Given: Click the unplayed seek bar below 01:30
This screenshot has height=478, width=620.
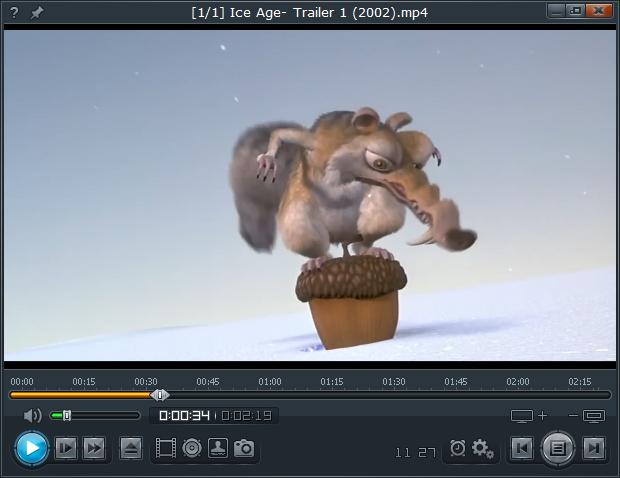Looking at the screenshot, I should pos(394,395).
